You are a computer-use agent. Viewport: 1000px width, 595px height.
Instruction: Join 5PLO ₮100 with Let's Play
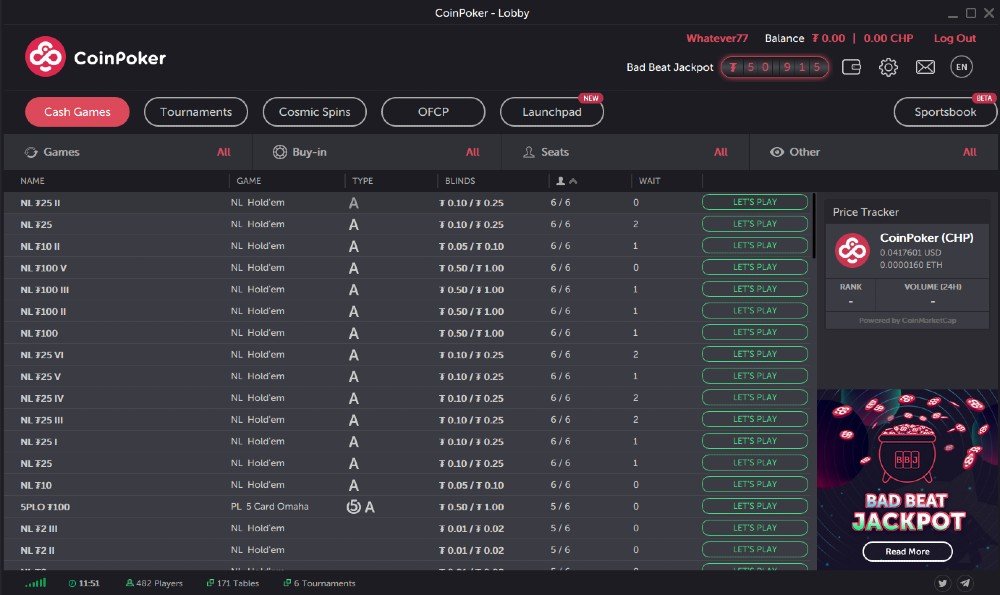[x=755, y=506]
